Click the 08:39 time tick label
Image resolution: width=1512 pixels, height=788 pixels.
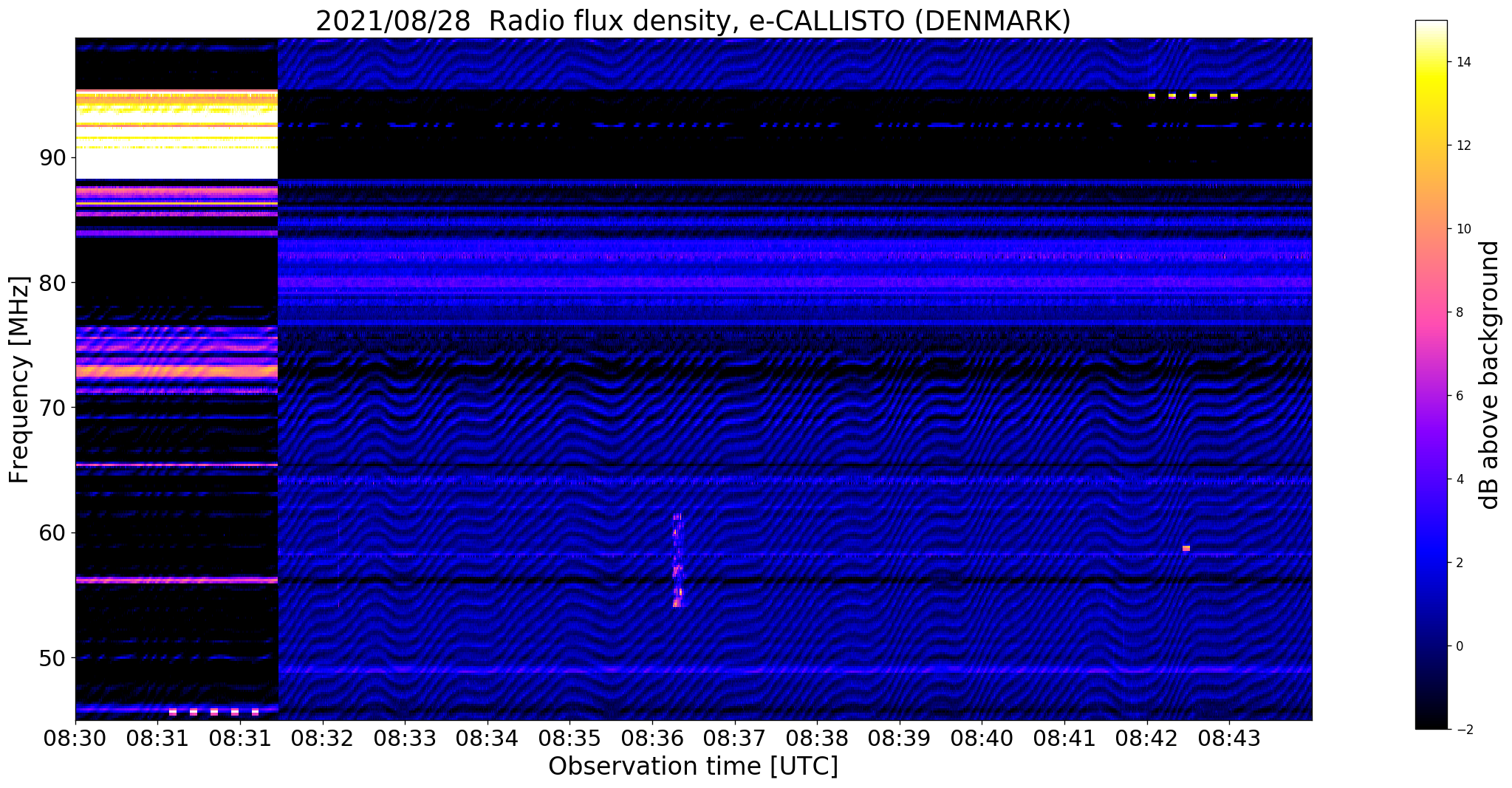[x=900, y=739]
